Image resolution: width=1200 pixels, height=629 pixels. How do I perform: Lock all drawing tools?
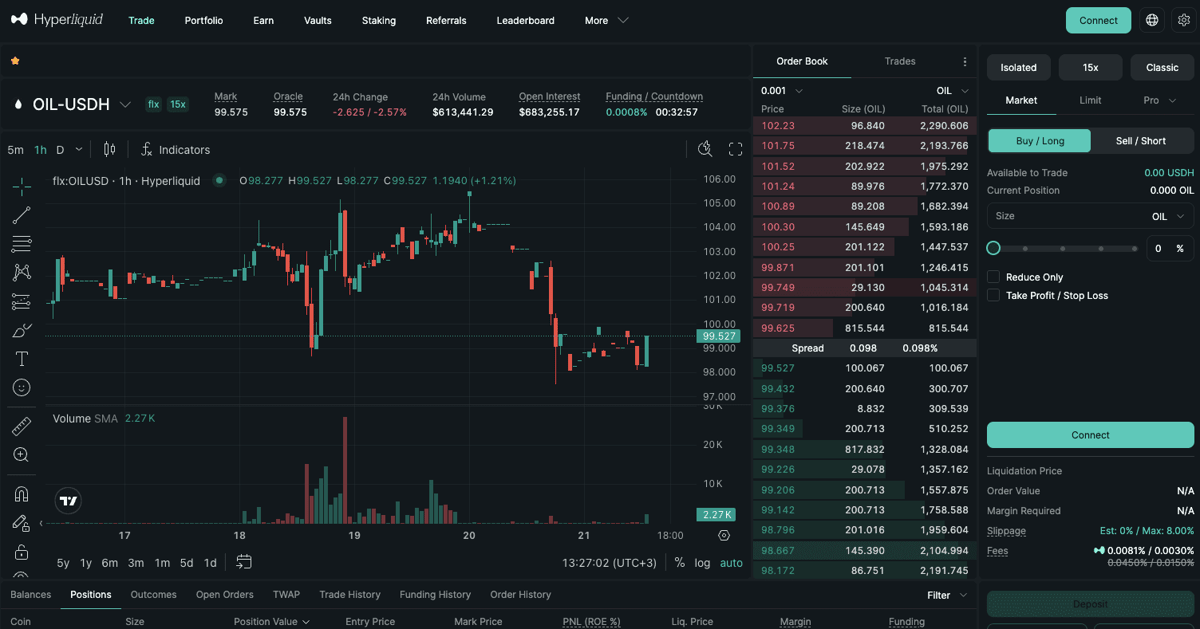click(x=21, y=551)
